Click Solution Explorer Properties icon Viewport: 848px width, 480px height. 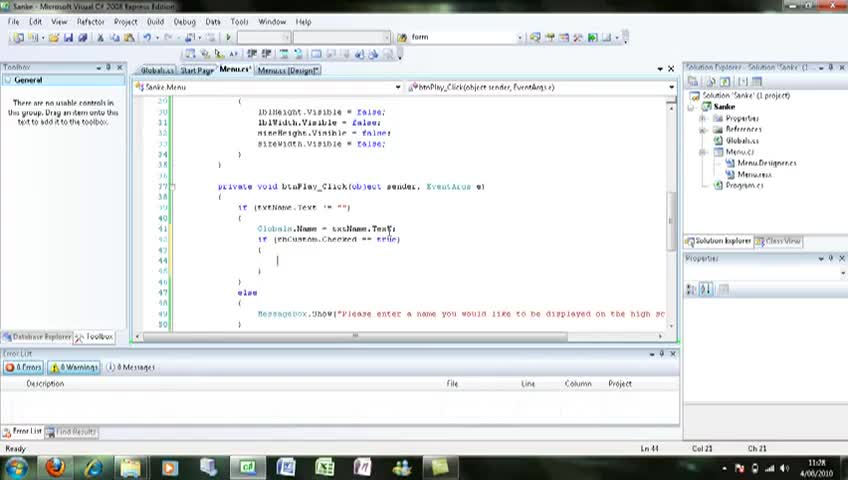point(693,82)
